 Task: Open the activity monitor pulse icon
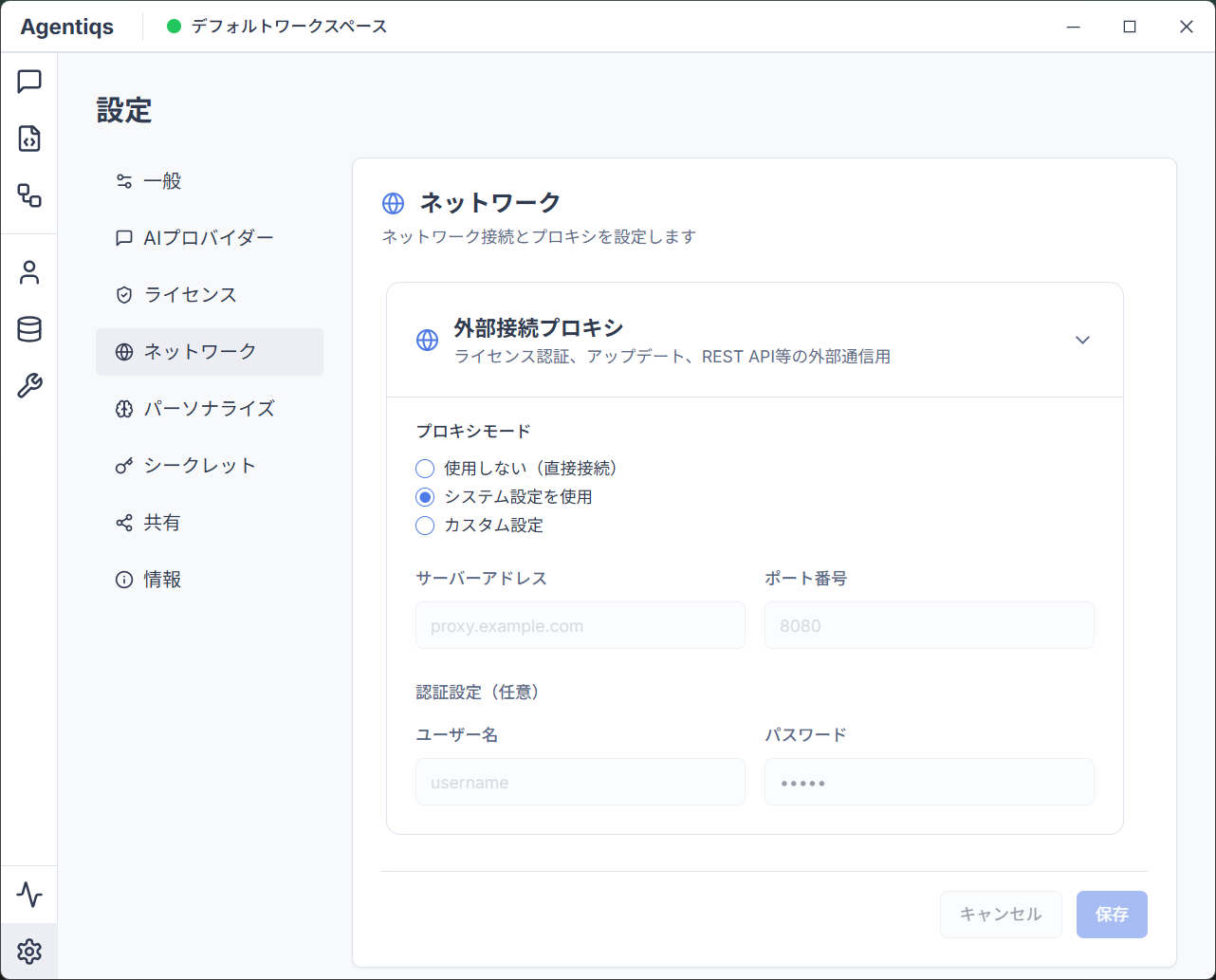[x=29, y=895]
